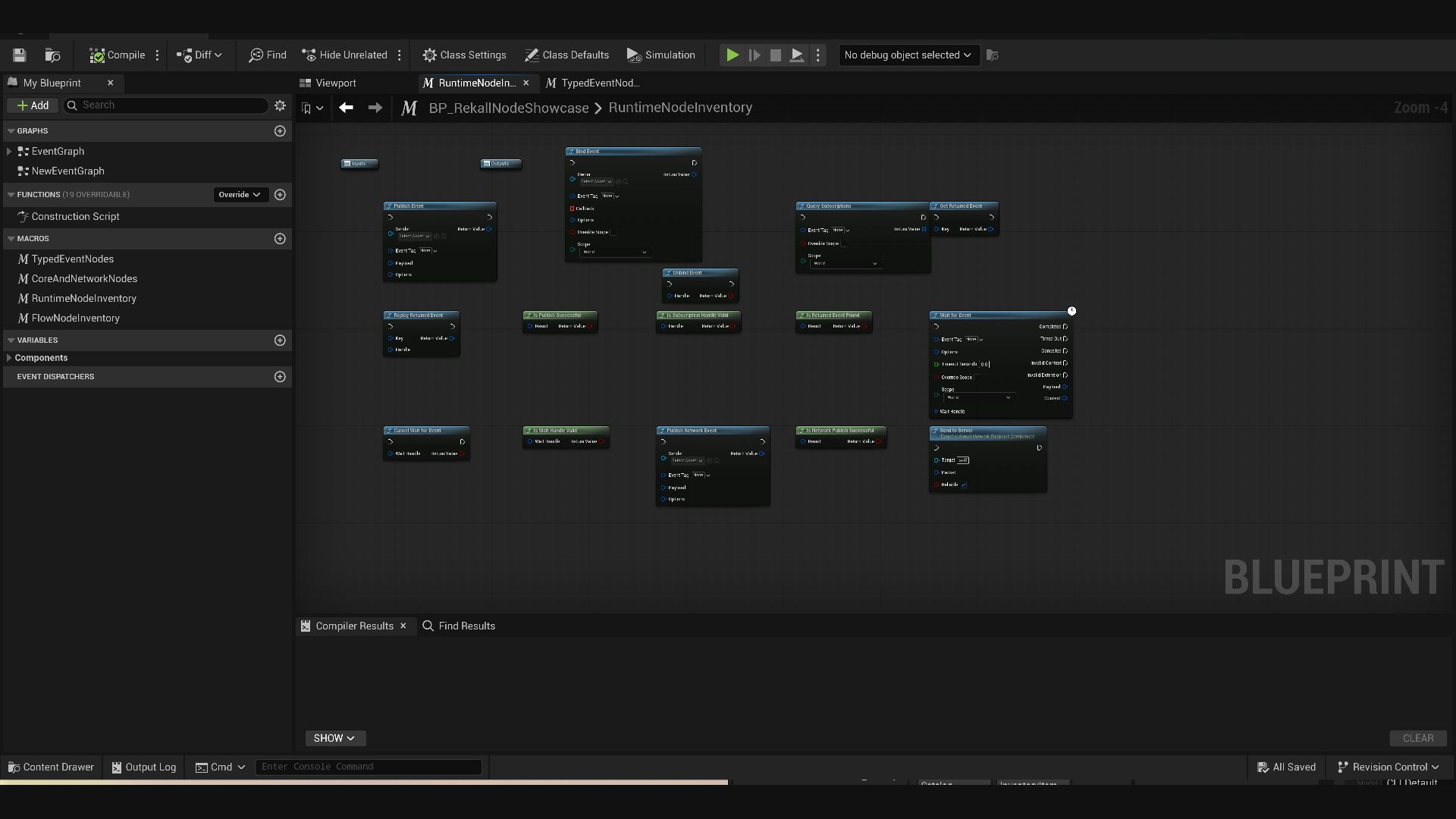
Task: Close the RuntimeNodeInventory tab
Action: point(526,83)
